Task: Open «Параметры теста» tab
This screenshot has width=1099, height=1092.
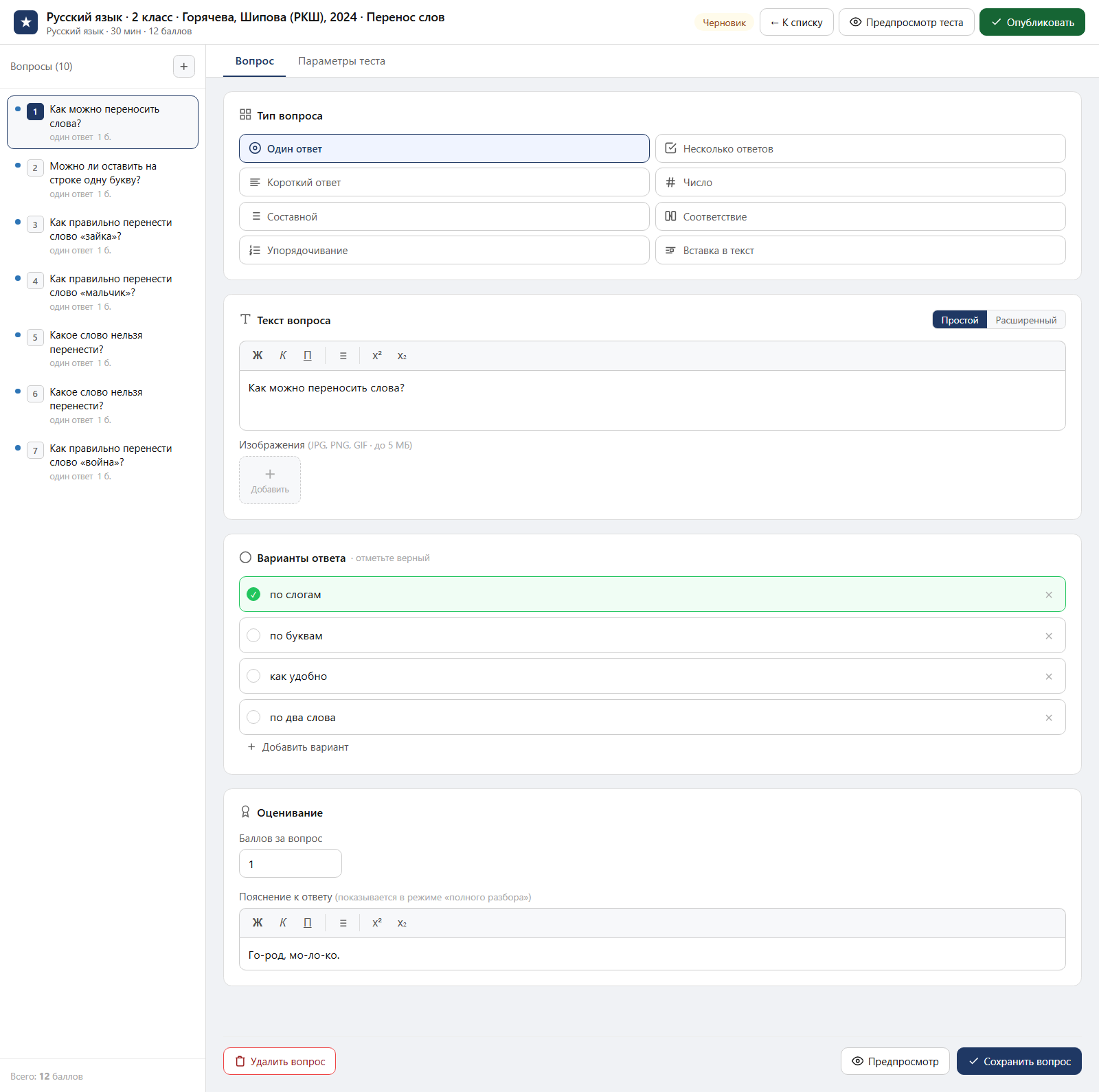Action: pyautogui.click(x=341, y=61)
